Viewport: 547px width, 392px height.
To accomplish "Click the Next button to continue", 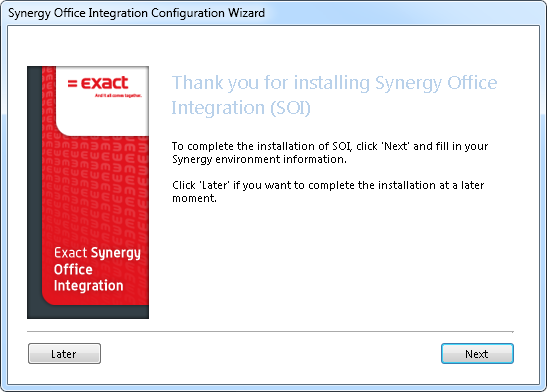I will pyautogui.click(x=477, y=354).
